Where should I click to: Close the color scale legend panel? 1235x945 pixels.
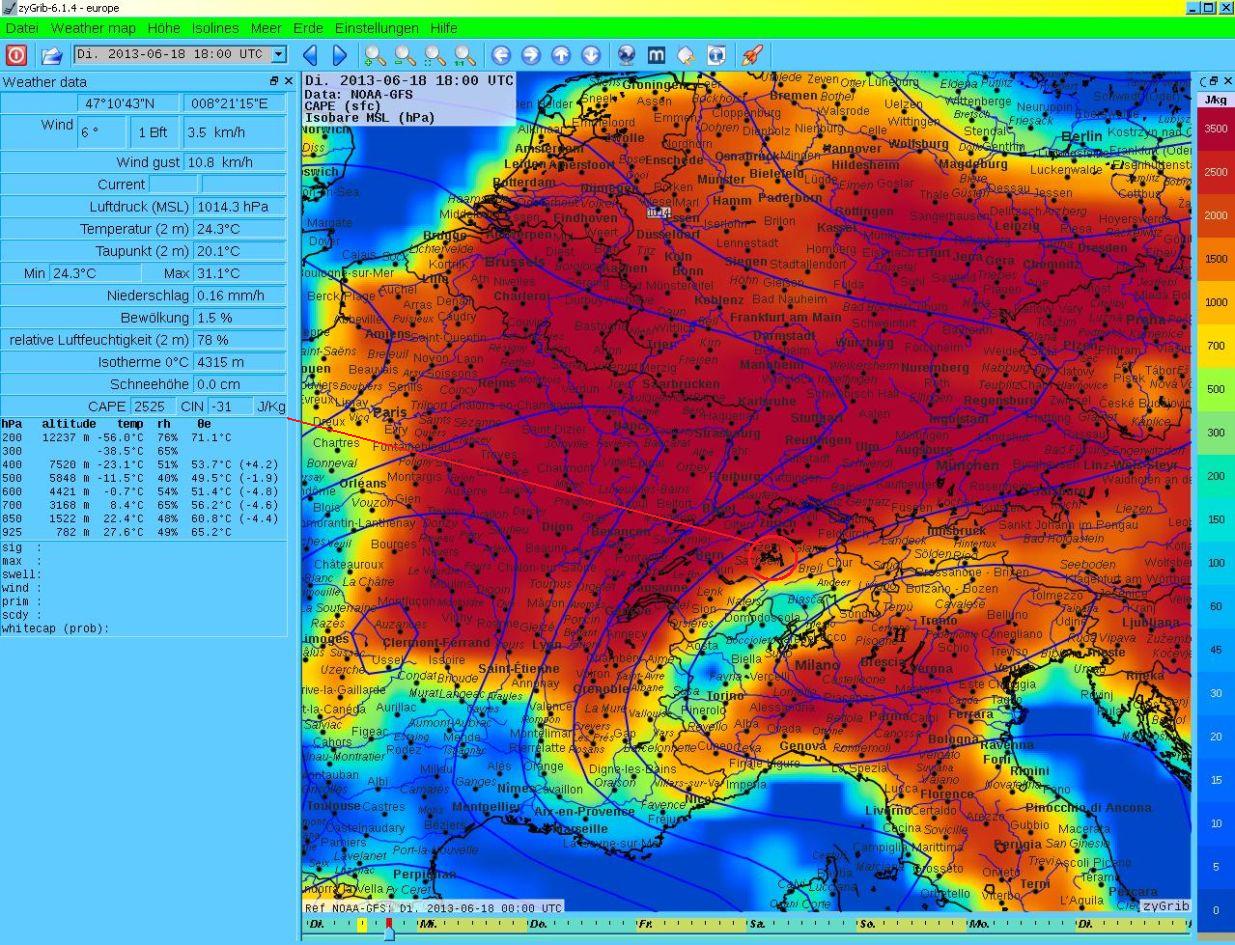[1227, 81]
